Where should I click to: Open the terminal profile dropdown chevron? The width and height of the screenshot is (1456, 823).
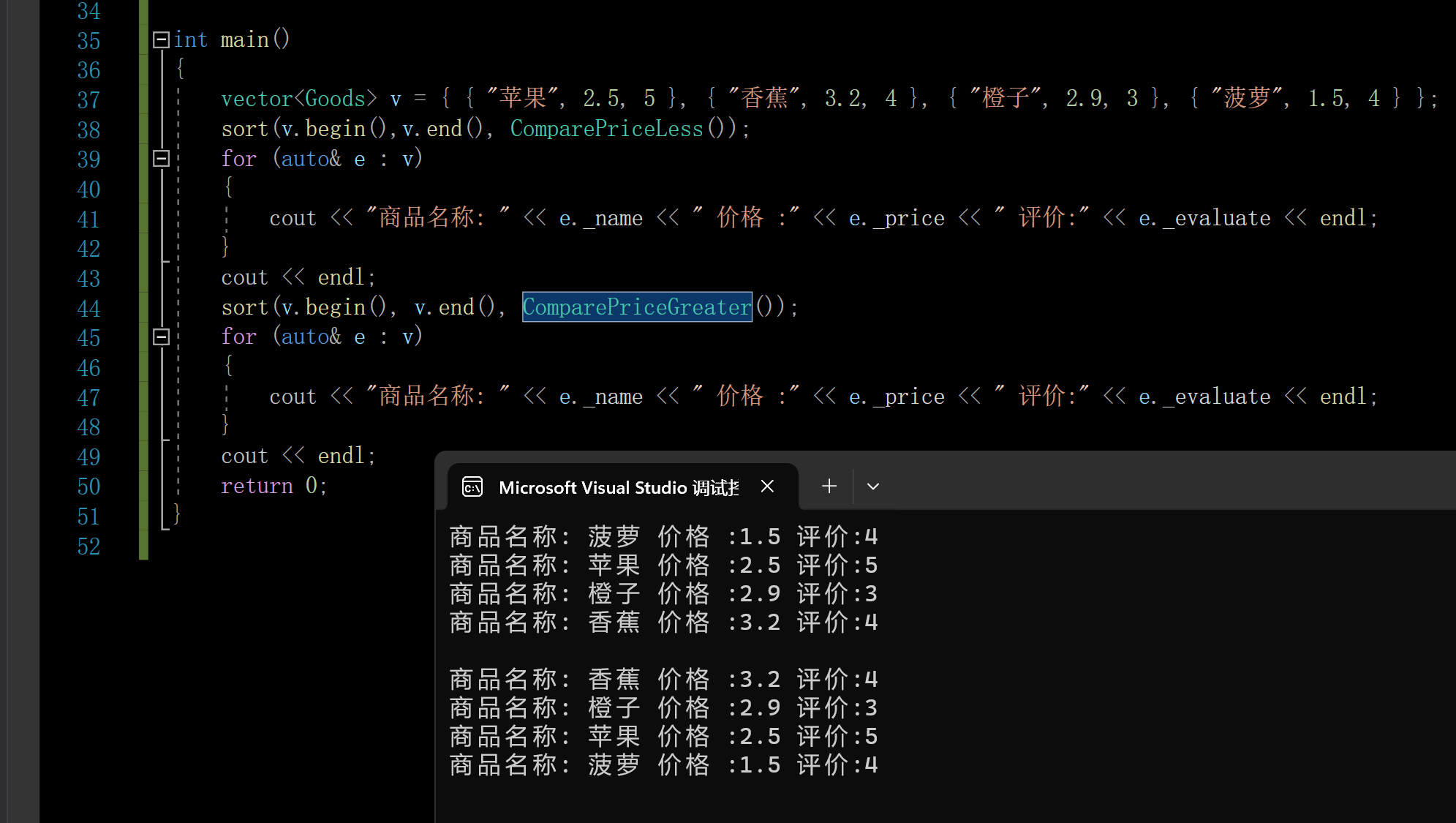coord(872,486)
